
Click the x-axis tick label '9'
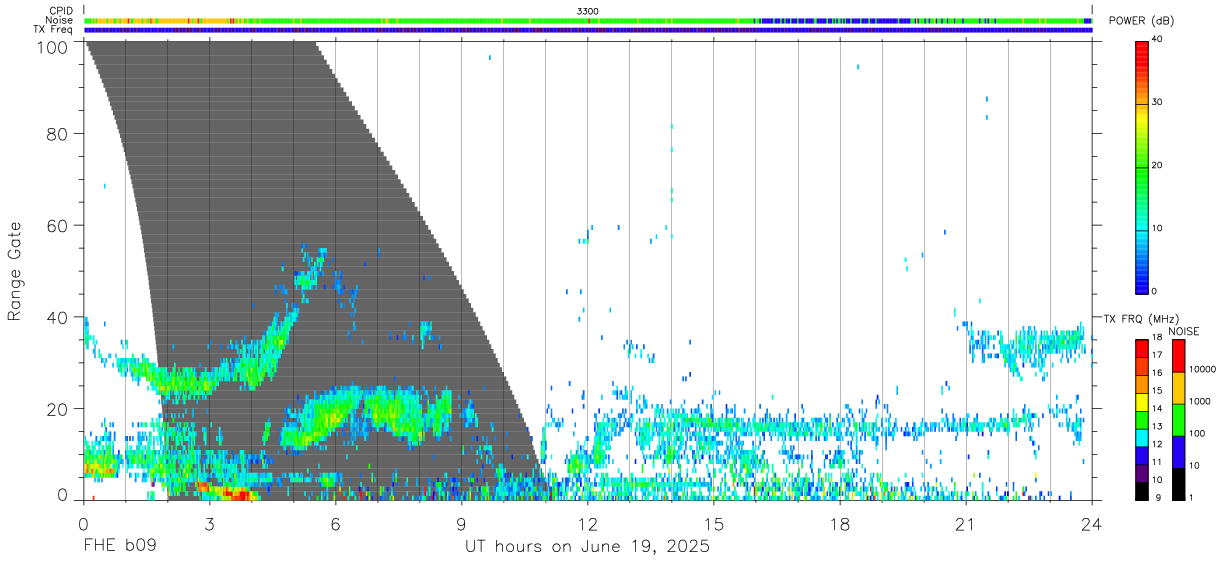click(461, 524)
